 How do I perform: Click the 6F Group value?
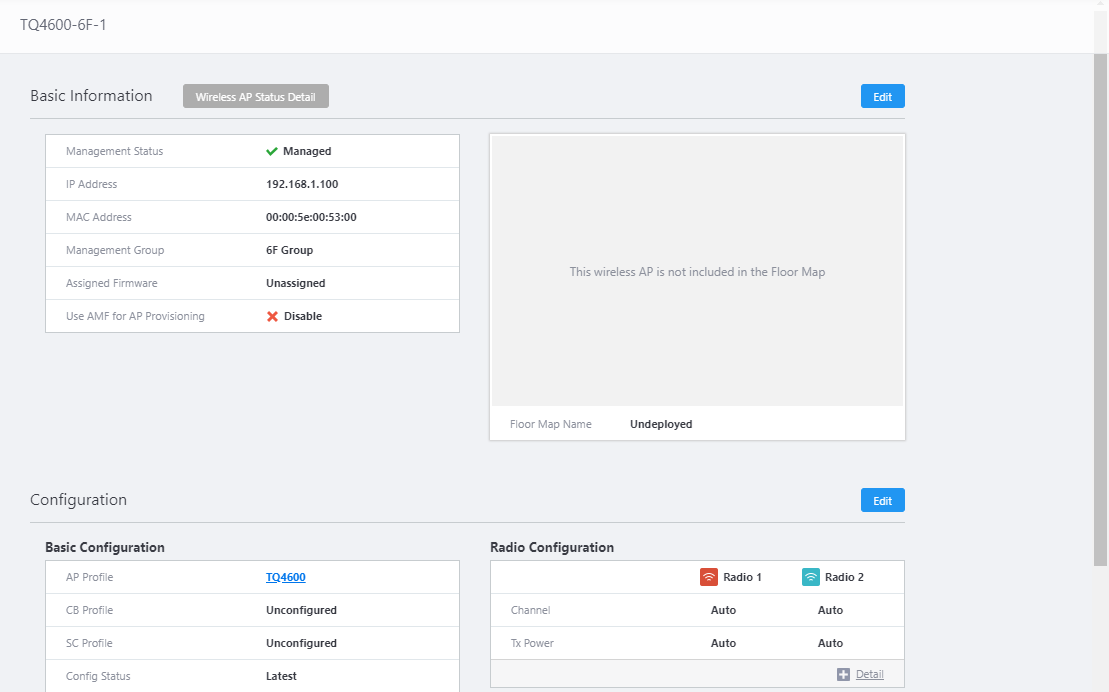[x=289, y=250]
